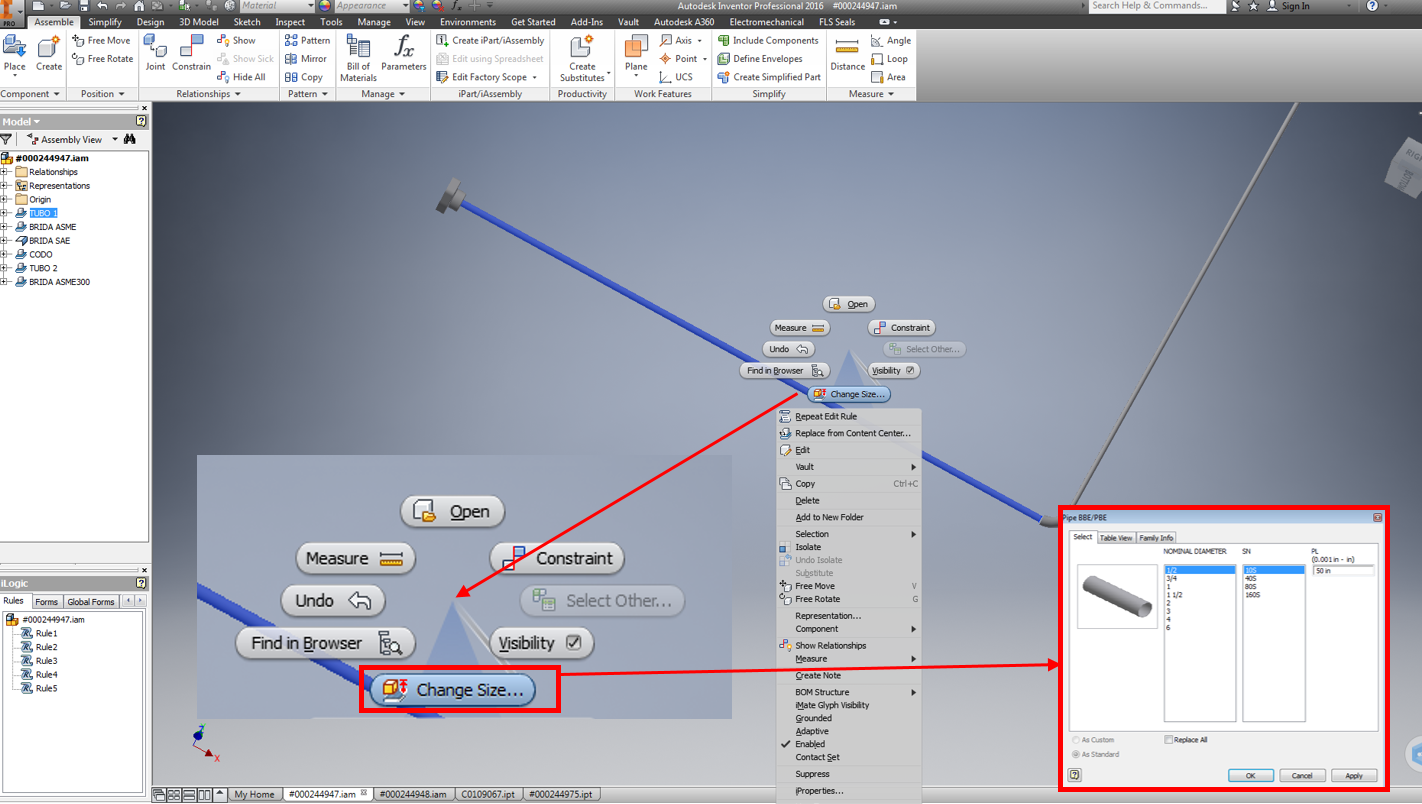Select As Custom radio button
The image size is (1422, 804).
tap(1075, 740)
